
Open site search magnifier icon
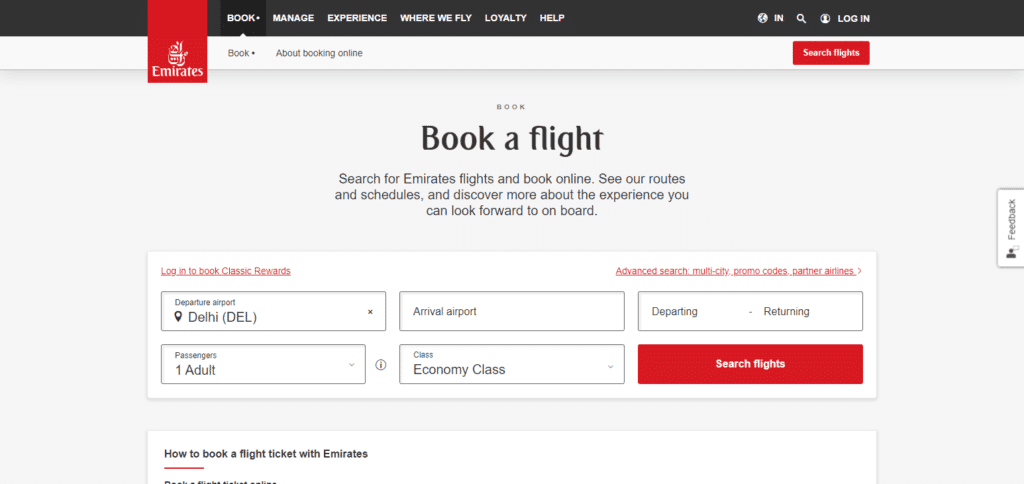pyautogui.click(x=801, y=18)
